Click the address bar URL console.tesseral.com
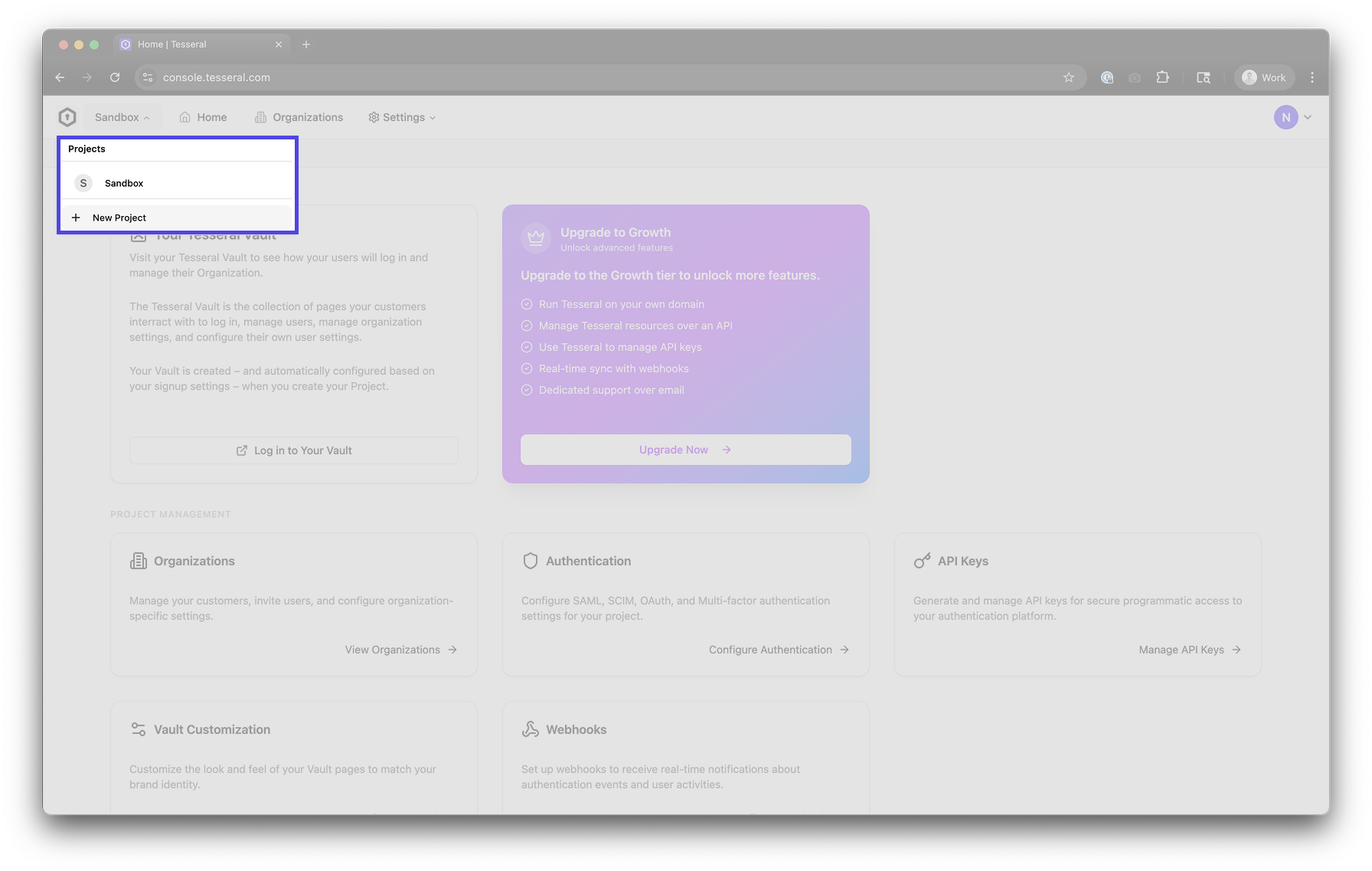The width and height of the screenshot is (1372, 871). pos(217,77)
